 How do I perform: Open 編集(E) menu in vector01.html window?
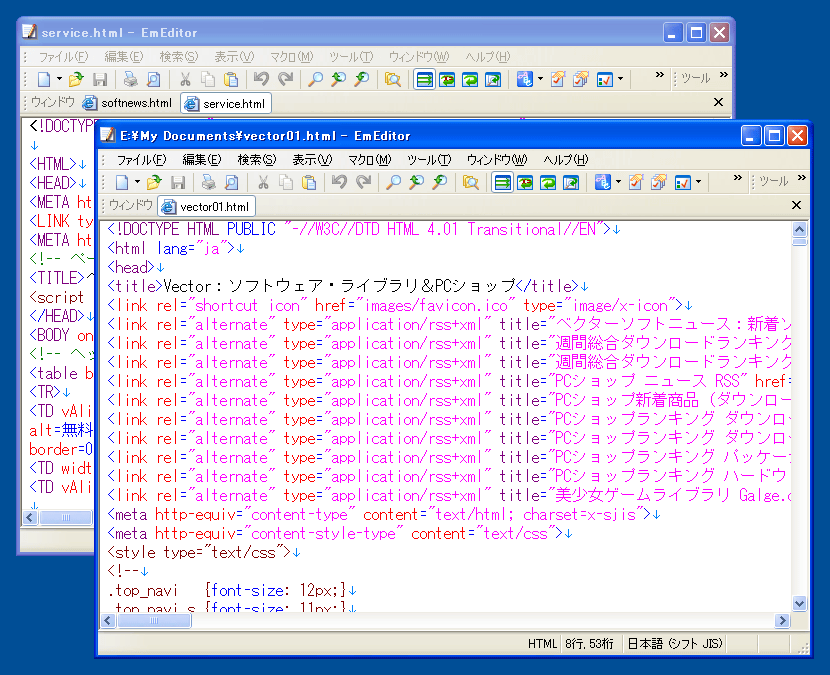click(202, 159)
